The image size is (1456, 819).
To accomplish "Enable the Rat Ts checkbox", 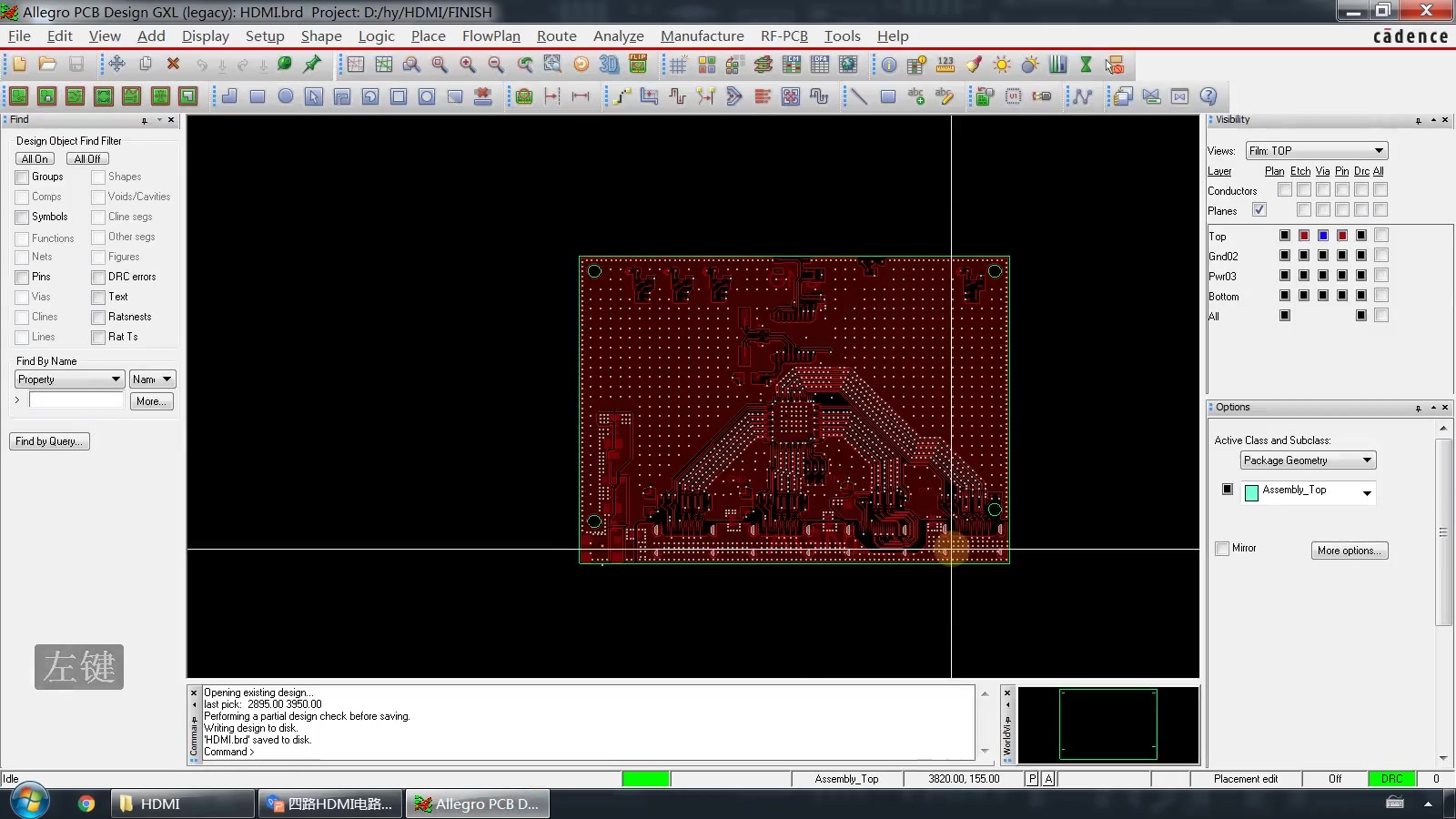I will coord(98,338).
